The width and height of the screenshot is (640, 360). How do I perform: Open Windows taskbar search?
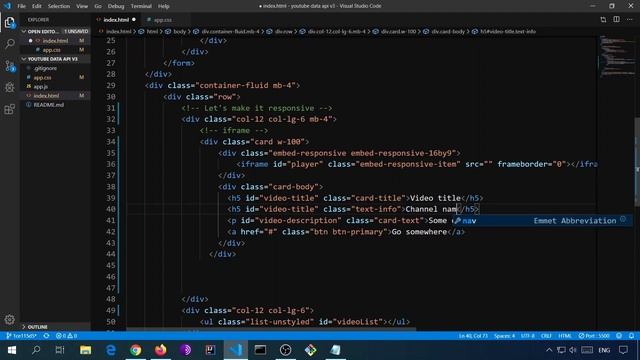pos(36,350)
